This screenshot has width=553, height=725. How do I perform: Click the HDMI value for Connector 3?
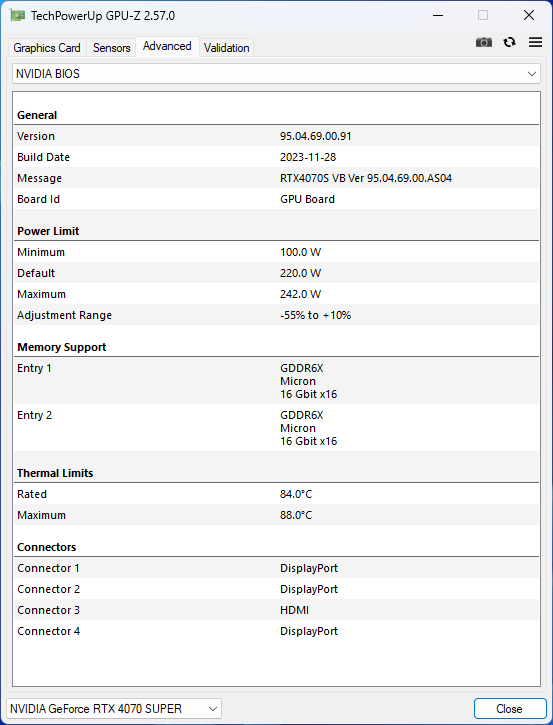pyautogui.click(x=294, y=610)
